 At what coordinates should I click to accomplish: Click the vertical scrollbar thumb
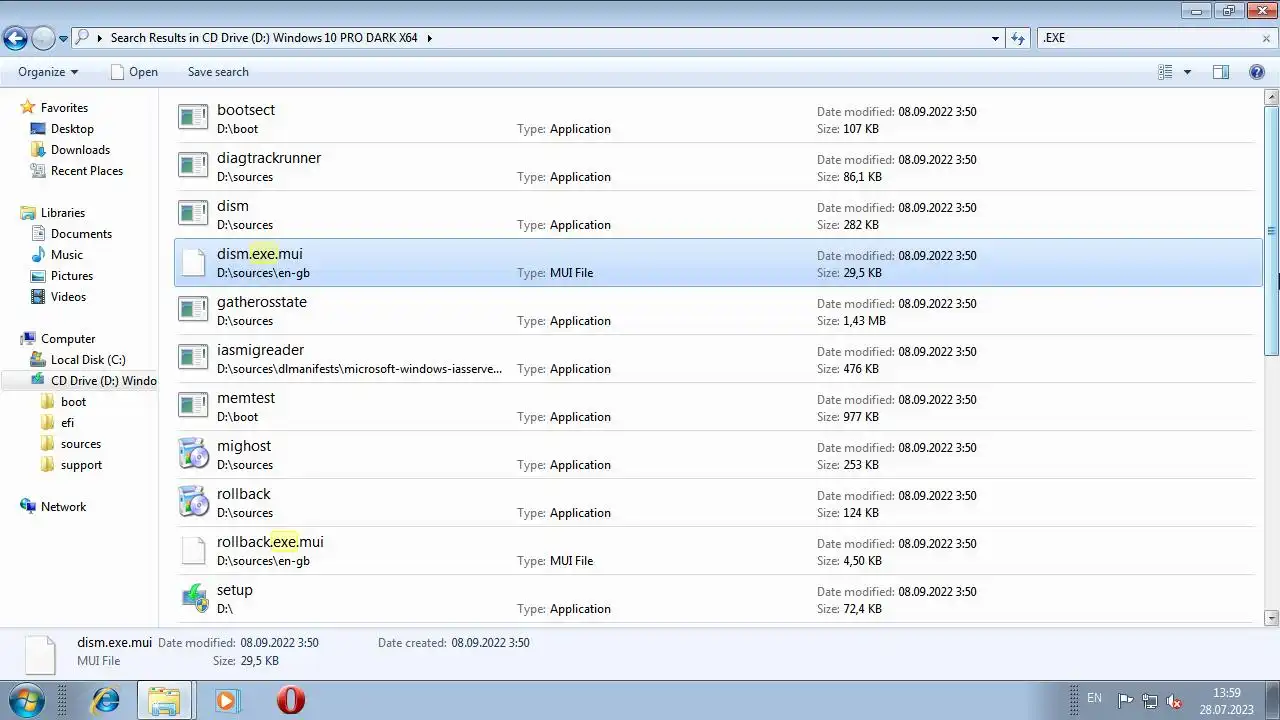coord(1271,230)
